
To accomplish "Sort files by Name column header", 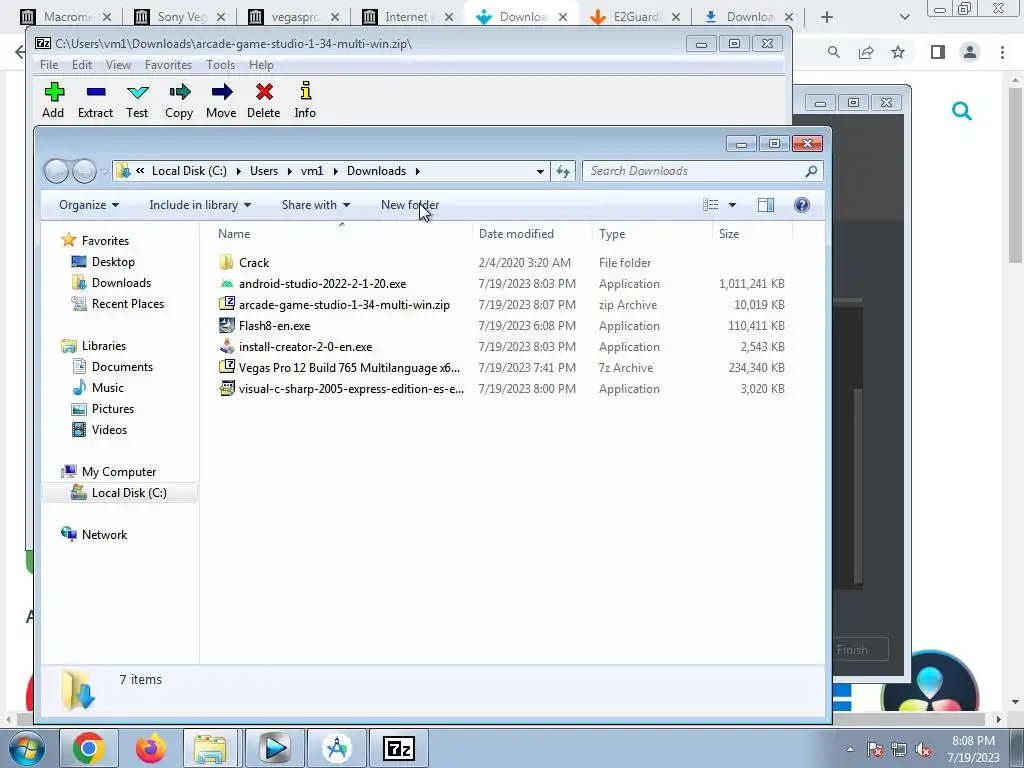I will (234, 234).
